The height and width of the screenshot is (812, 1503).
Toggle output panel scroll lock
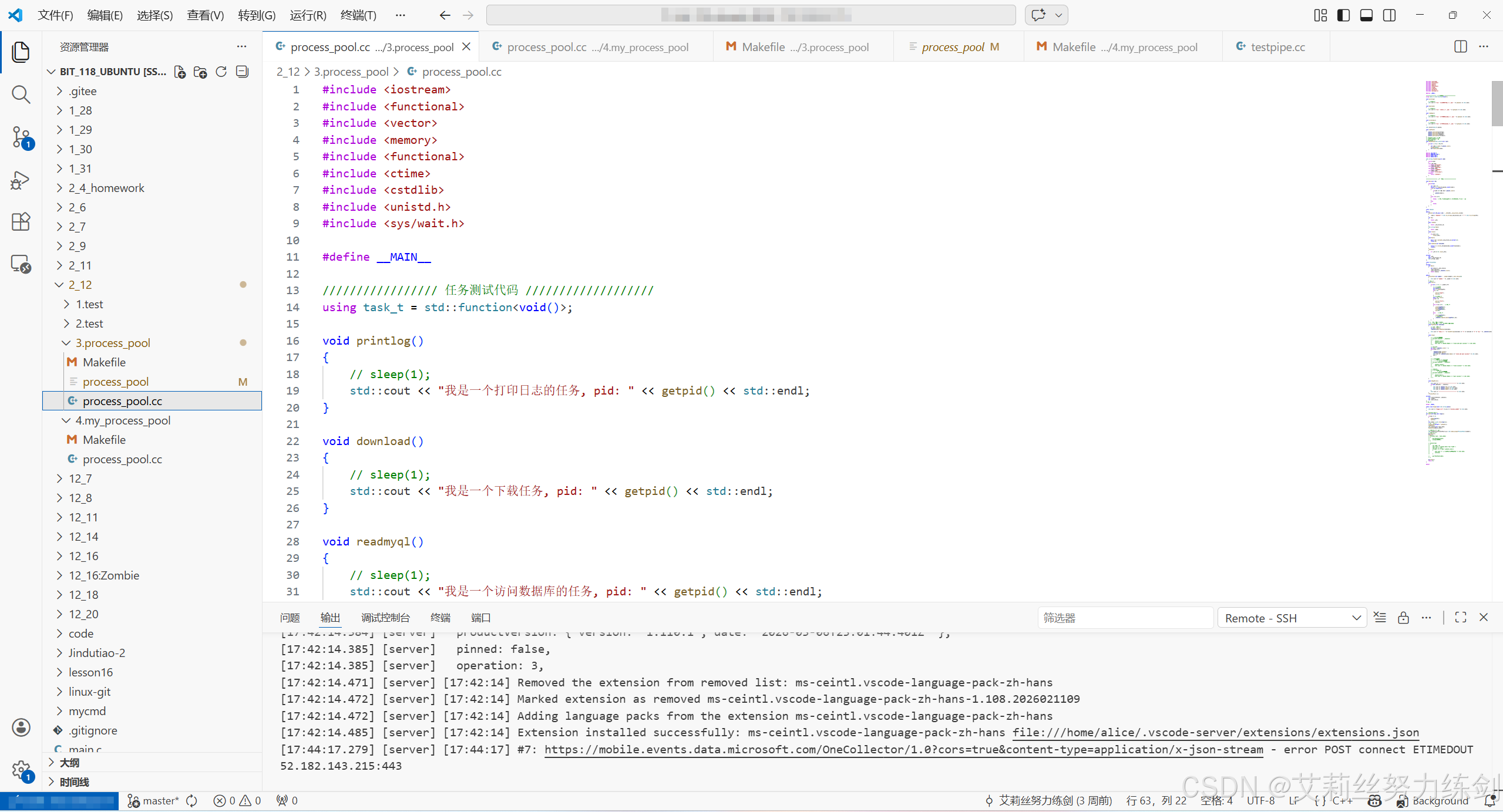click(1403, 618)
